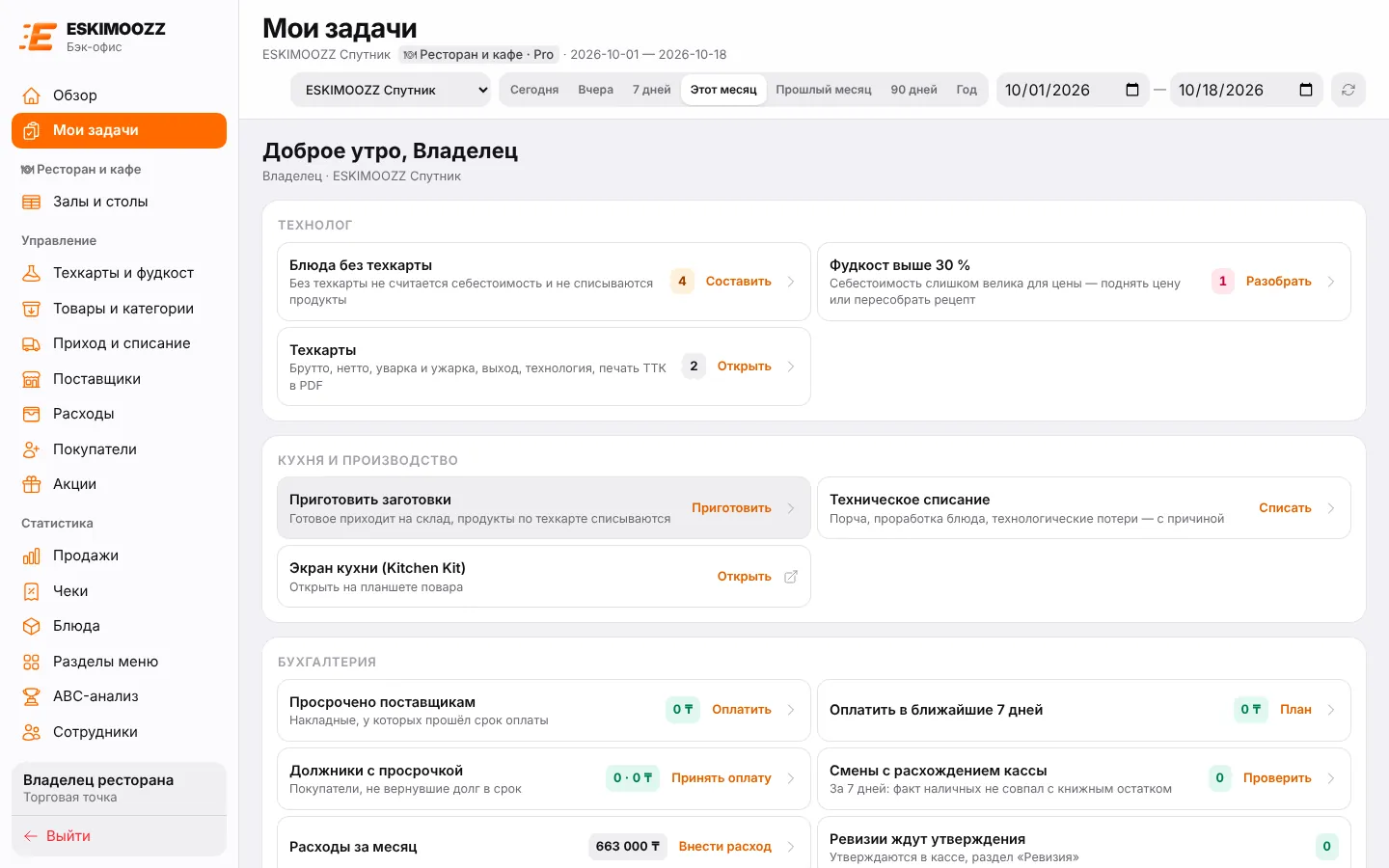This screenshot has height=868, width=1389.
Task: Switch to the Год period tab
Action: click(x=967, y=90)
